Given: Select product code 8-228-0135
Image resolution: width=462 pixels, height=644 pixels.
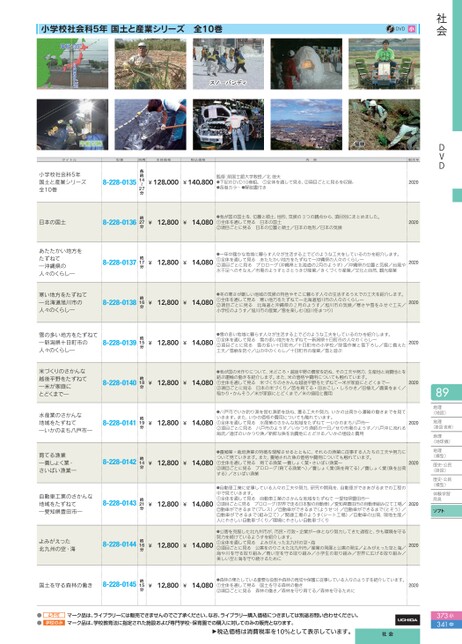Looking at the screenshot, I should coord(119,182).
